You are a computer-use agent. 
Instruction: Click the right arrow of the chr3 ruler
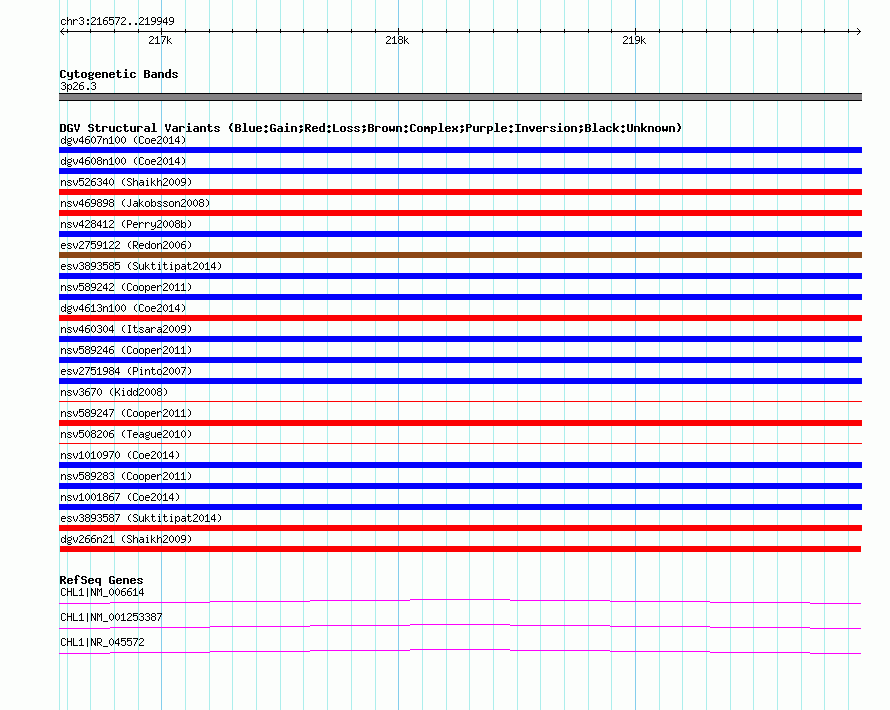858,32
